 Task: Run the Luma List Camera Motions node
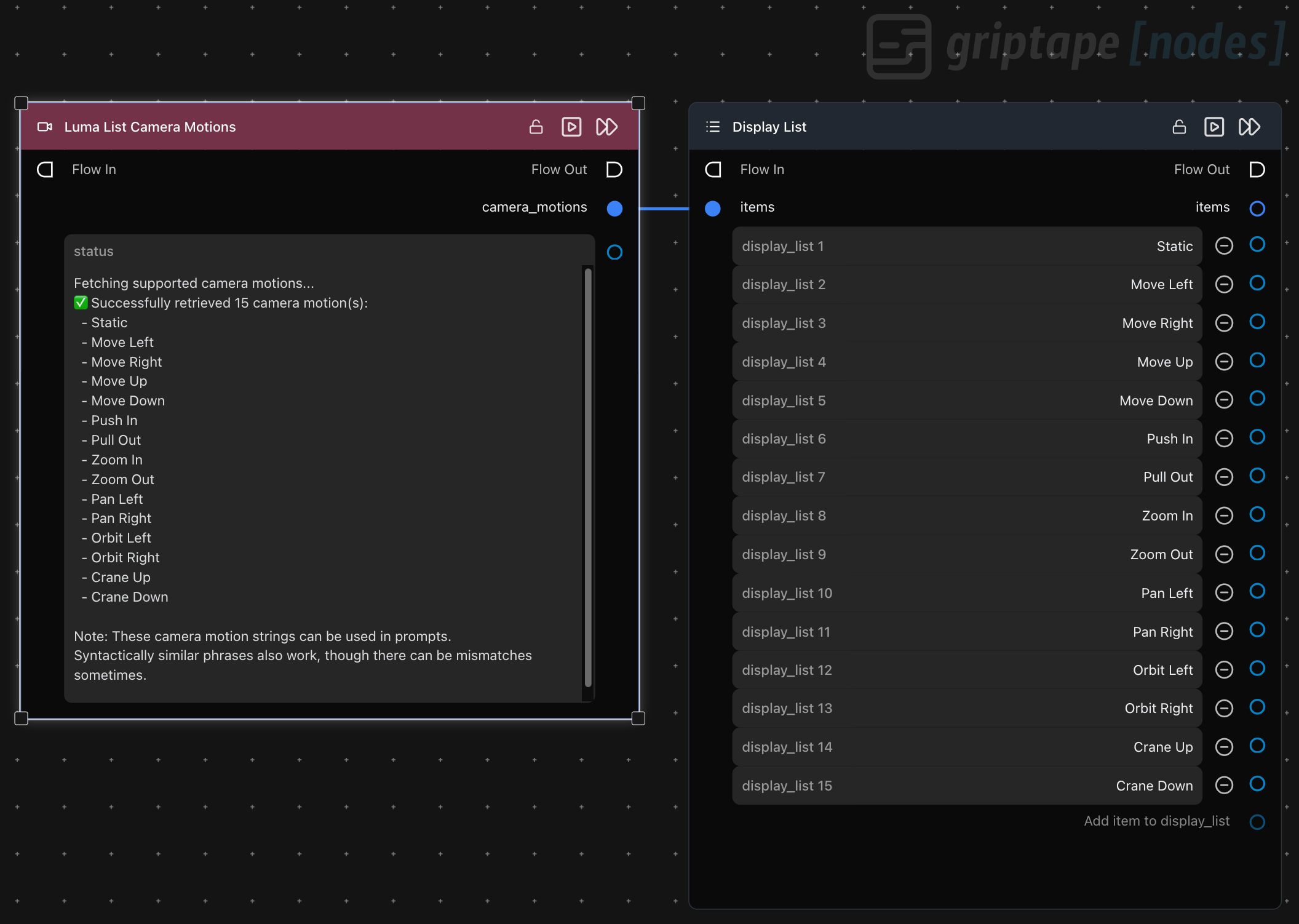(x=571, y=127)
